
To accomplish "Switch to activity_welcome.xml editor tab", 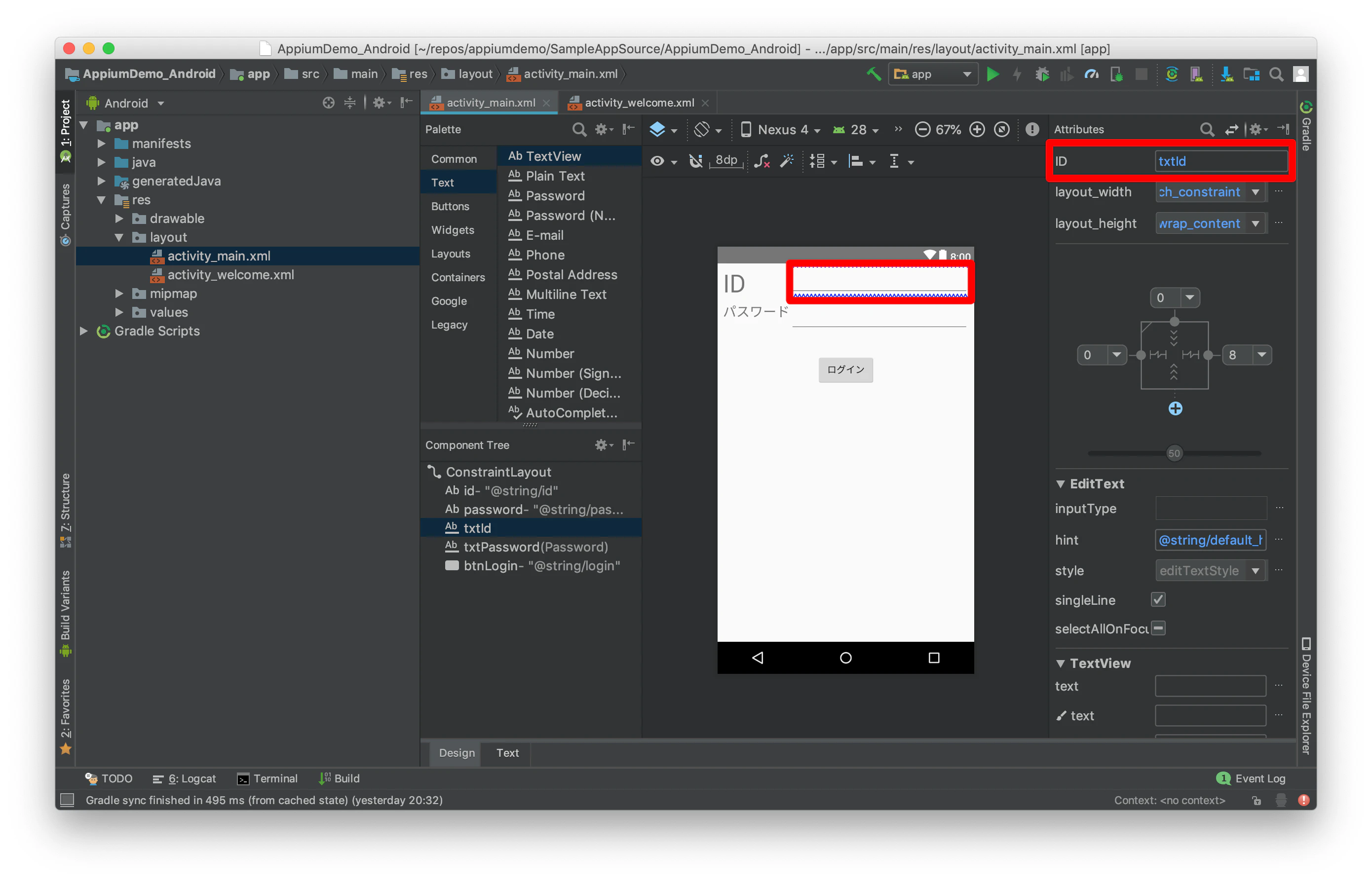I will (x=639, y=103).
